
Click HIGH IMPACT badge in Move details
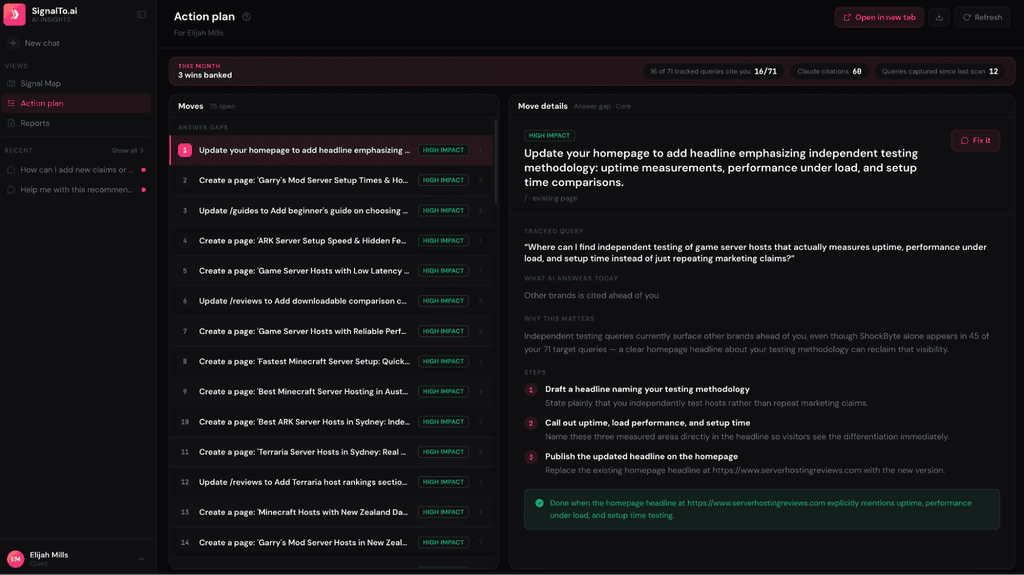[549, 135]
